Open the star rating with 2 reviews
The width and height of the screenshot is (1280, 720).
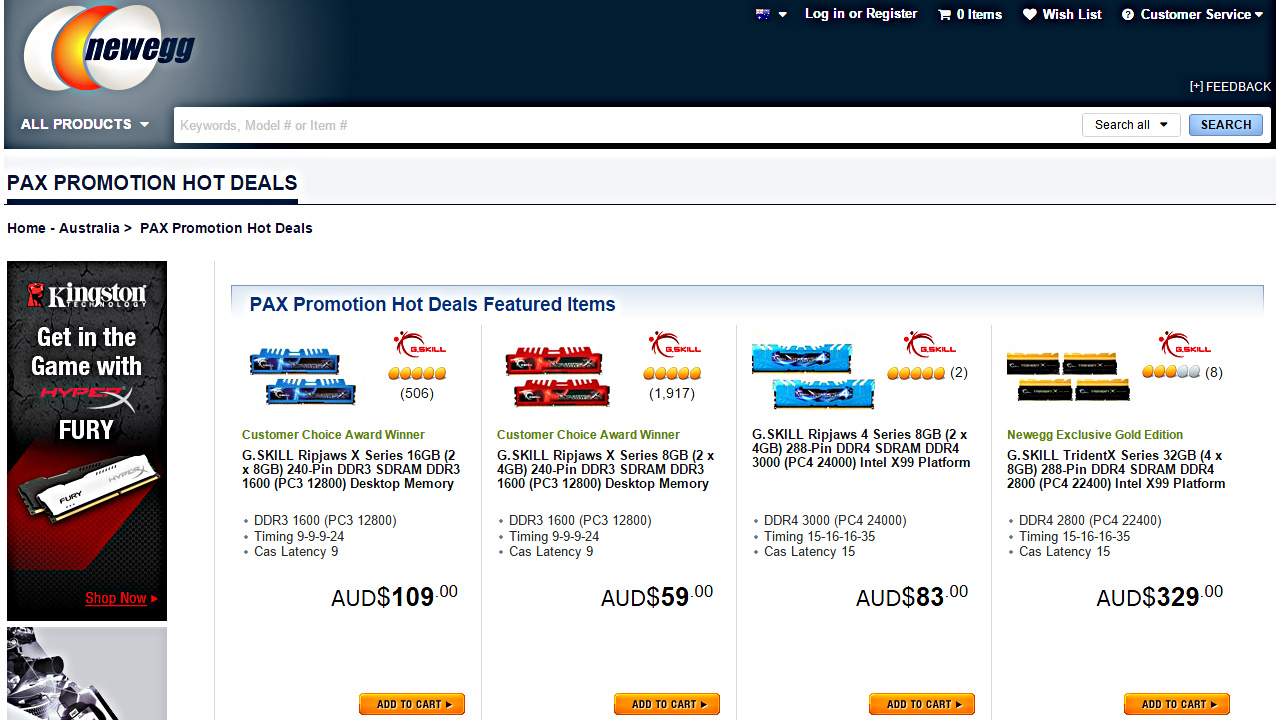tap(916, 373)
